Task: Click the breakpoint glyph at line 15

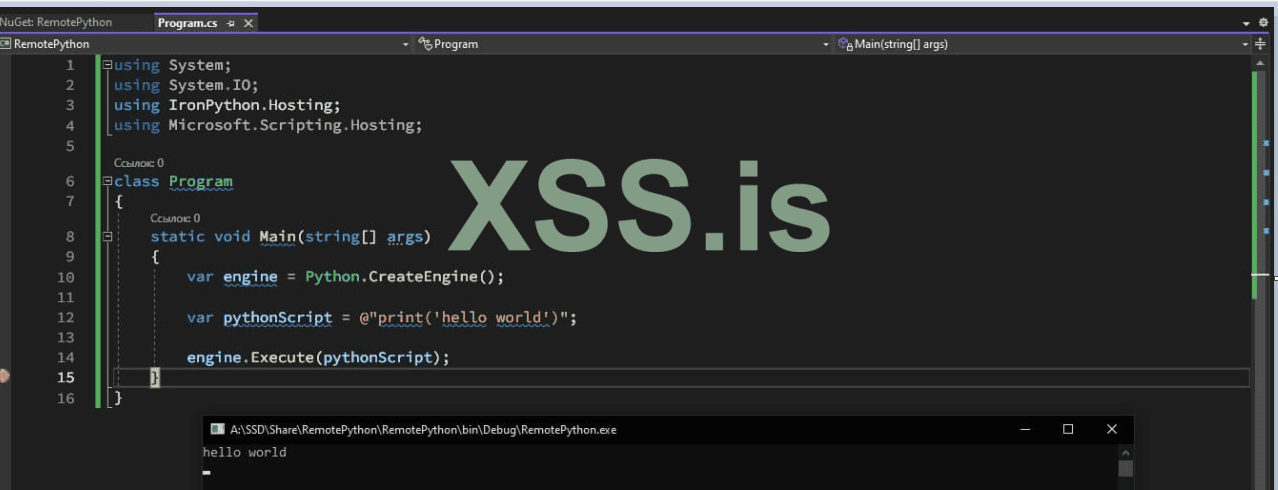Action: [4, 376]
